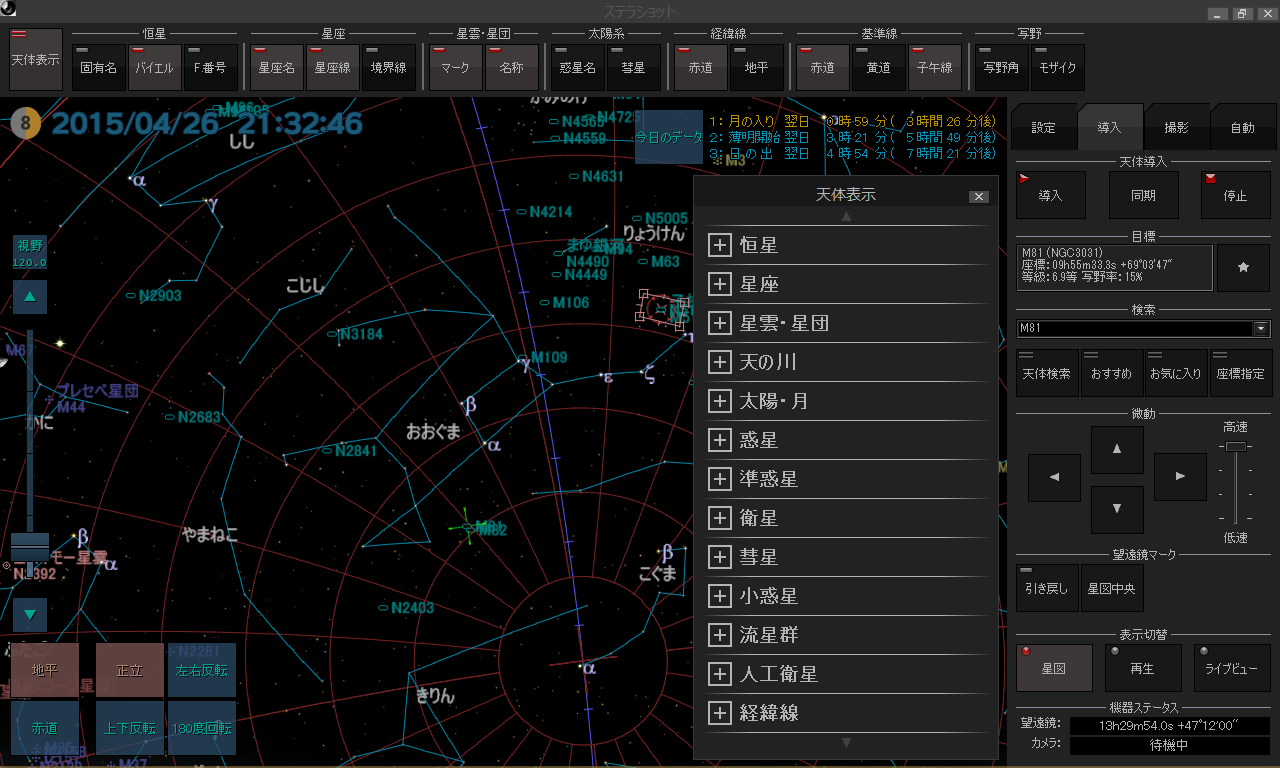Click the M82 target marker on star map

(x=468, y=528)
